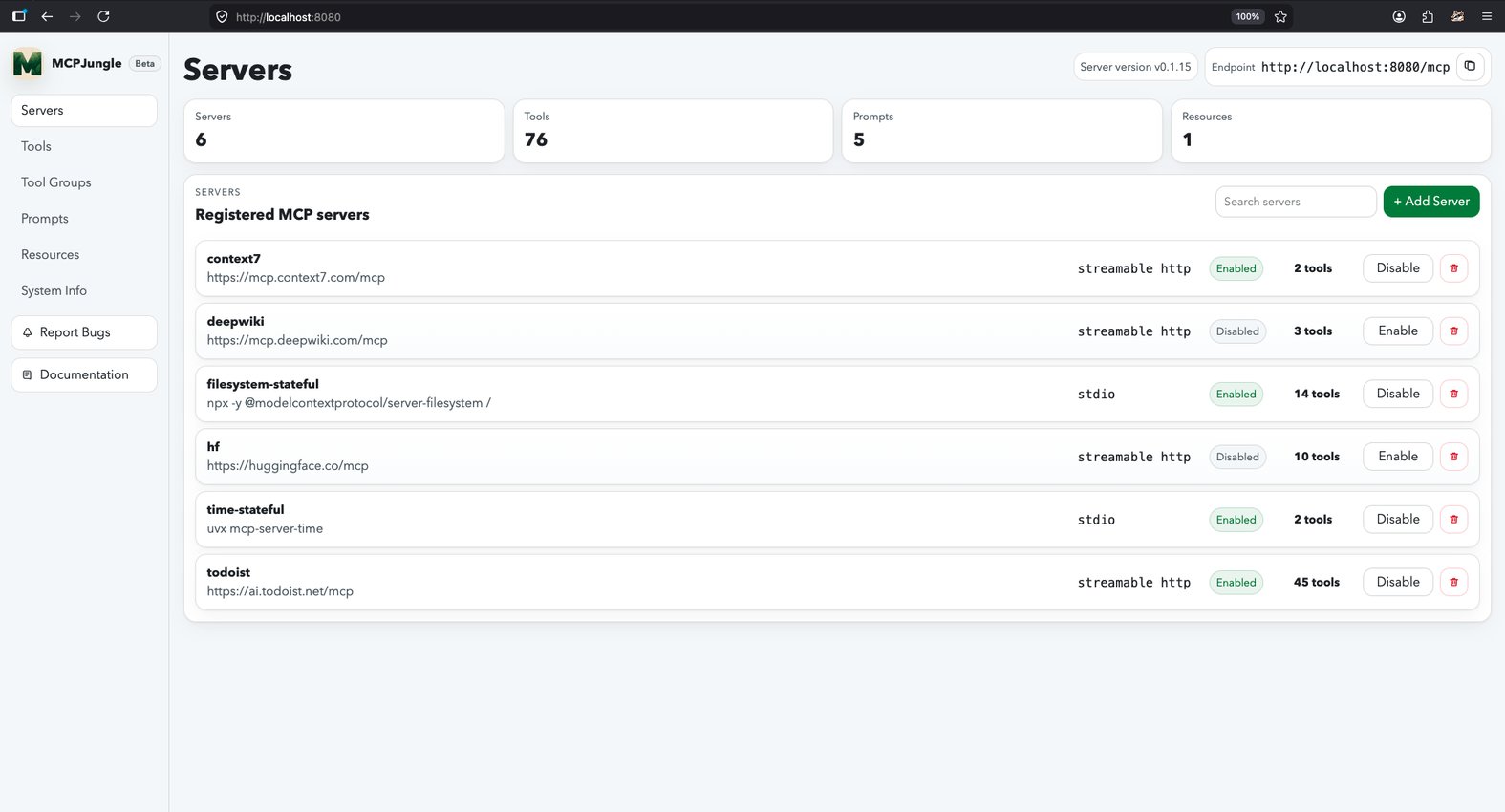Click the 10 tools count for hf

1317,457
